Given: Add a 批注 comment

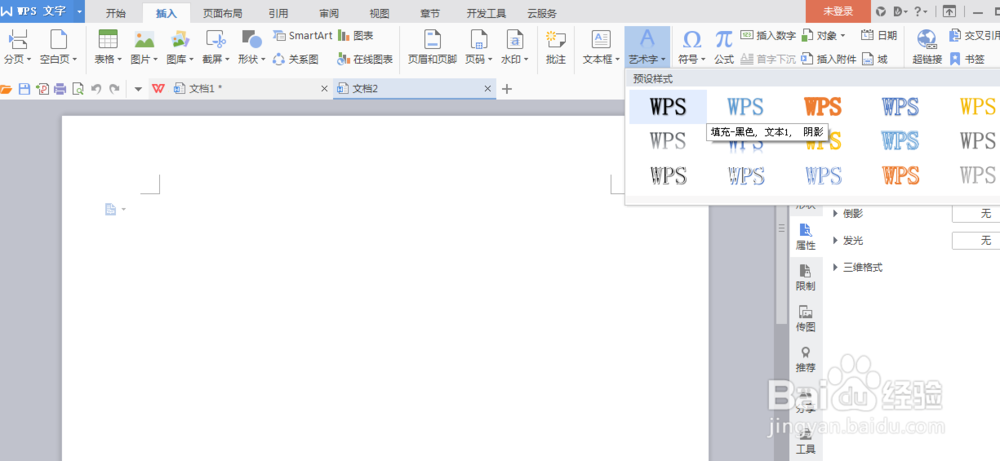Looking at the screenshot, I should 555,47.
